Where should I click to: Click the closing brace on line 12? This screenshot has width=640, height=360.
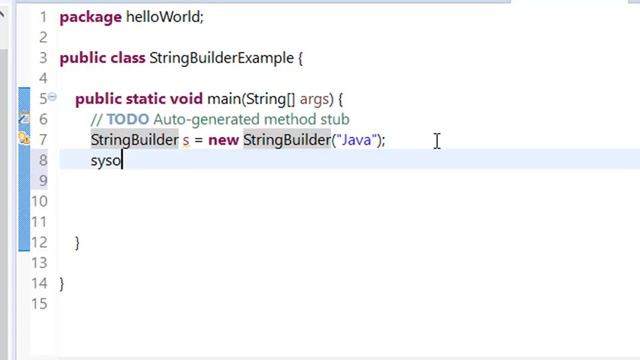tap(78, 242)
